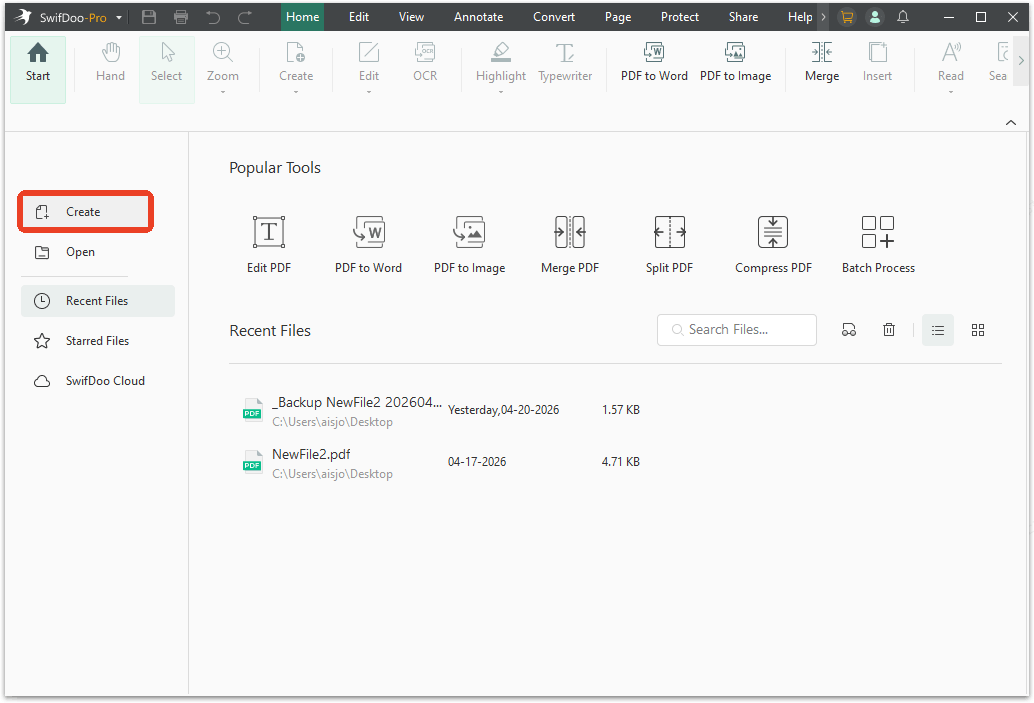Select the Hand tool
Viewport: 1034px width, 703px height.
pyautogui.click(x=110, y=65)
